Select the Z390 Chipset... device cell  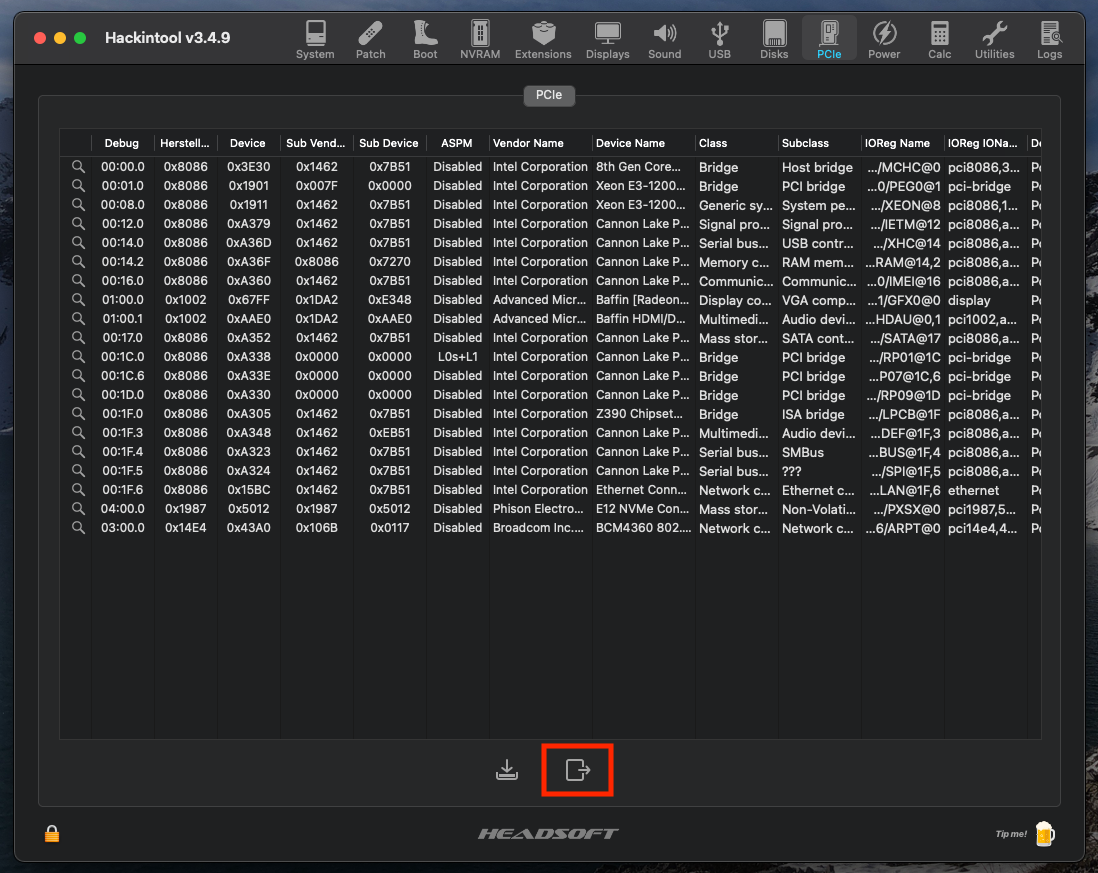coord(639,414)
